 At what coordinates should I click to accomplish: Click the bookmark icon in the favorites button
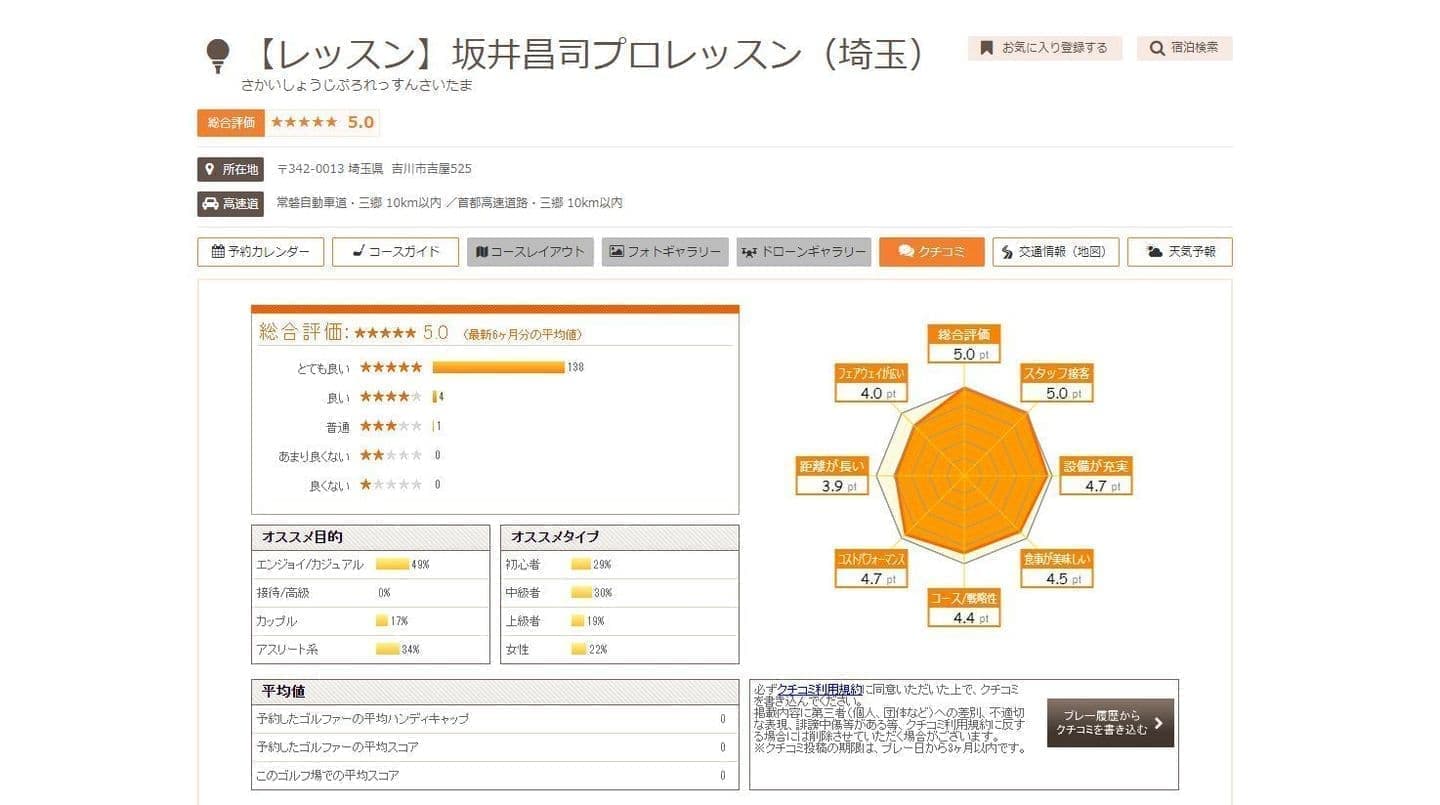(x=986, y=48)
